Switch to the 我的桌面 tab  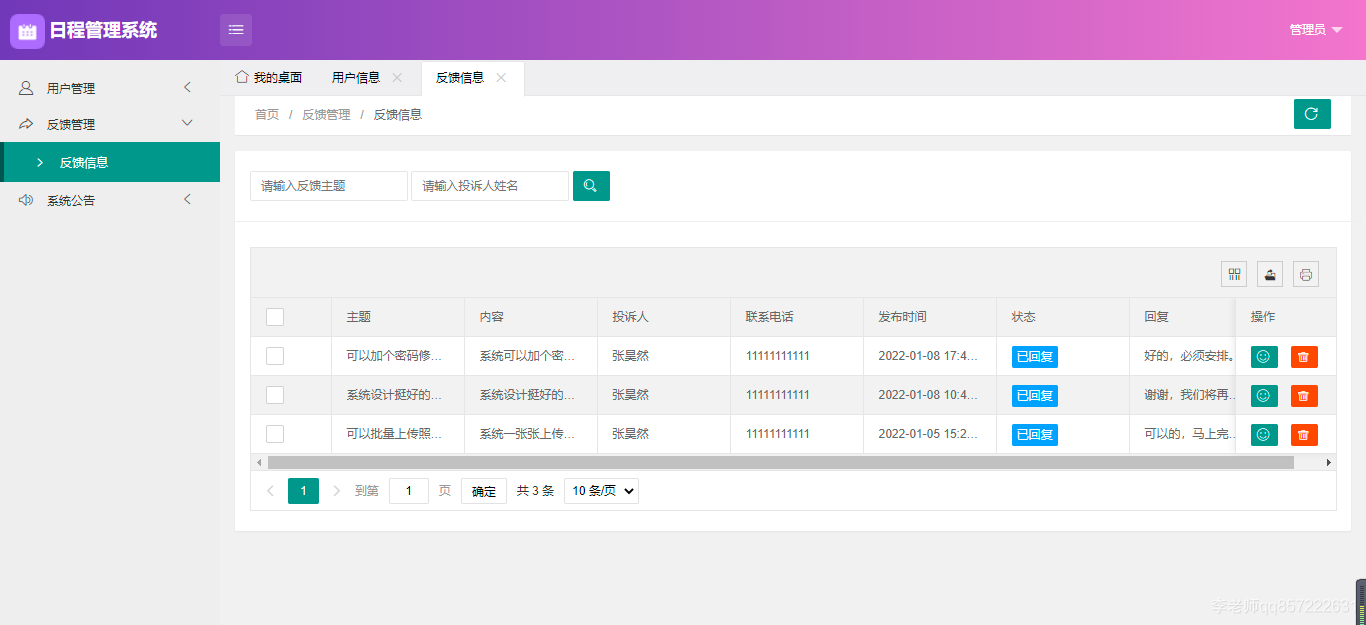coord(268,78)
